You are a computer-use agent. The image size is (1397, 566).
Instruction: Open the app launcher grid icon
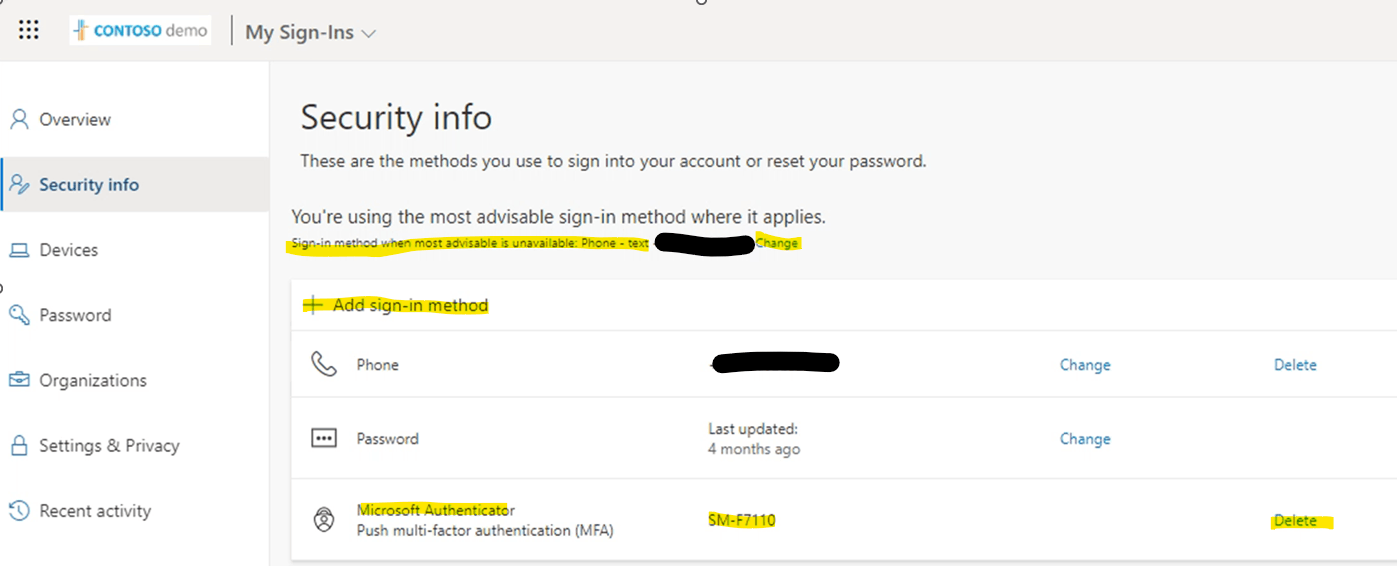(x=29, y=30)
